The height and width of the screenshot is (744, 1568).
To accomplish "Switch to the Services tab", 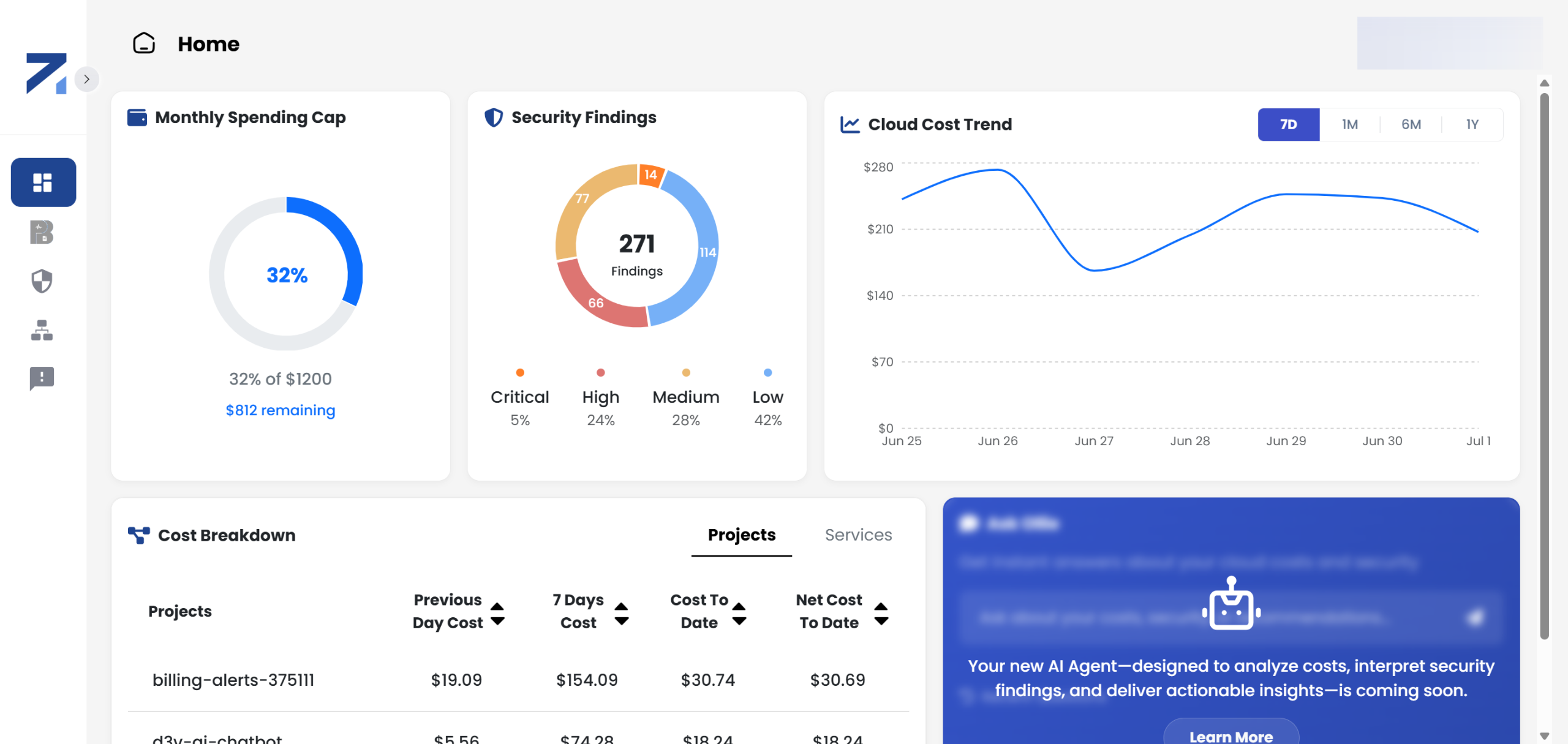I will (x=858, y=535).
